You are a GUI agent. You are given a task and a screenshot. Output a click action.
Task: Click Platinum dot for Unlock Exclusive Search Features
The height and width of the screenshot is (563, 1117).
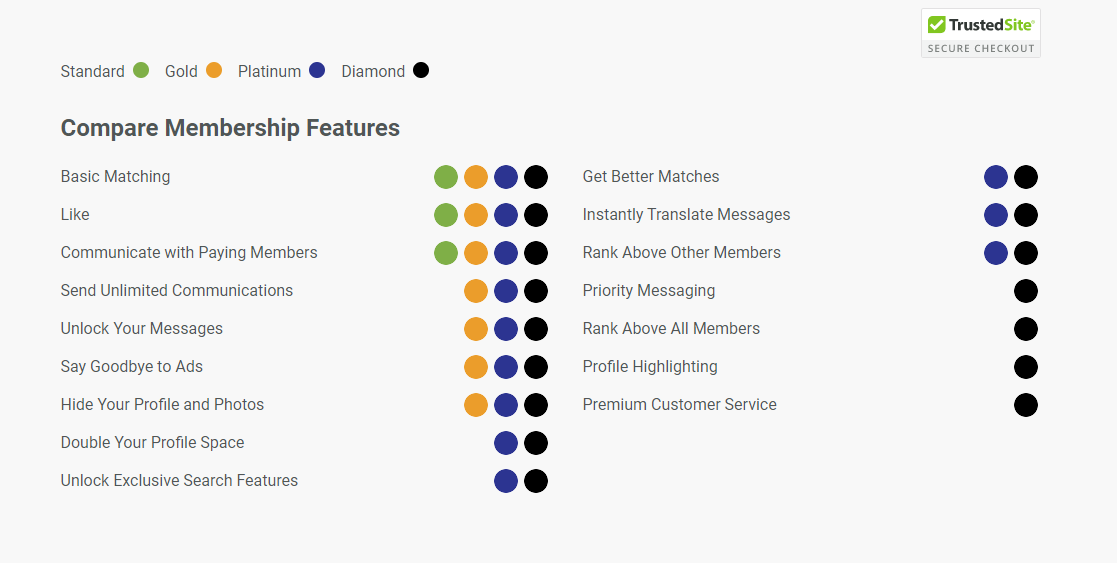point(506,481)
